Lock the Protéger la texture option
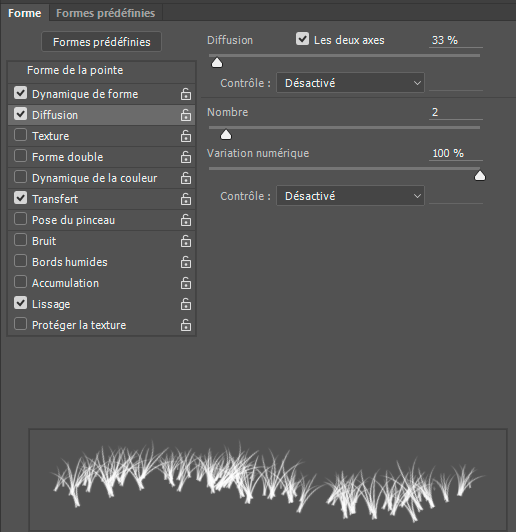This screenshot has width=516, height=532. coord(186,325)
